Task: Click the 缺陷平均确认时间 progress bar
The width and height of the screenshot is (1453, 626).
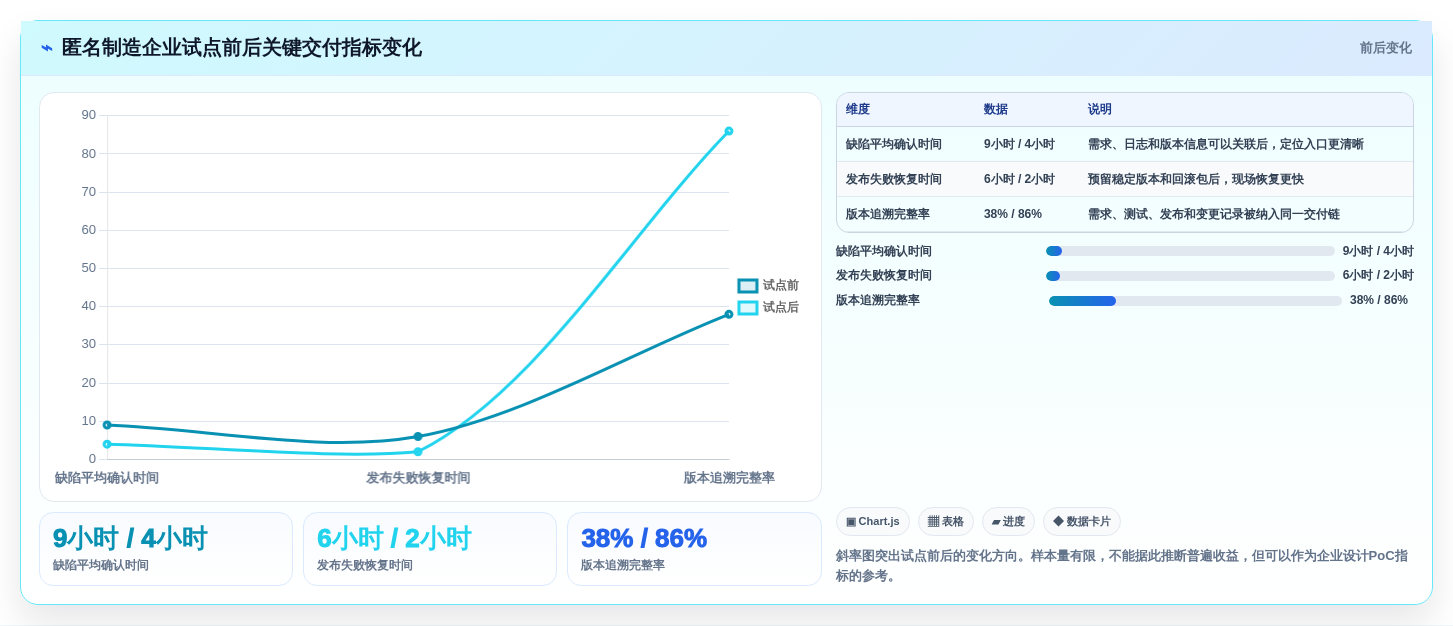Action: tap(1190, 251)
